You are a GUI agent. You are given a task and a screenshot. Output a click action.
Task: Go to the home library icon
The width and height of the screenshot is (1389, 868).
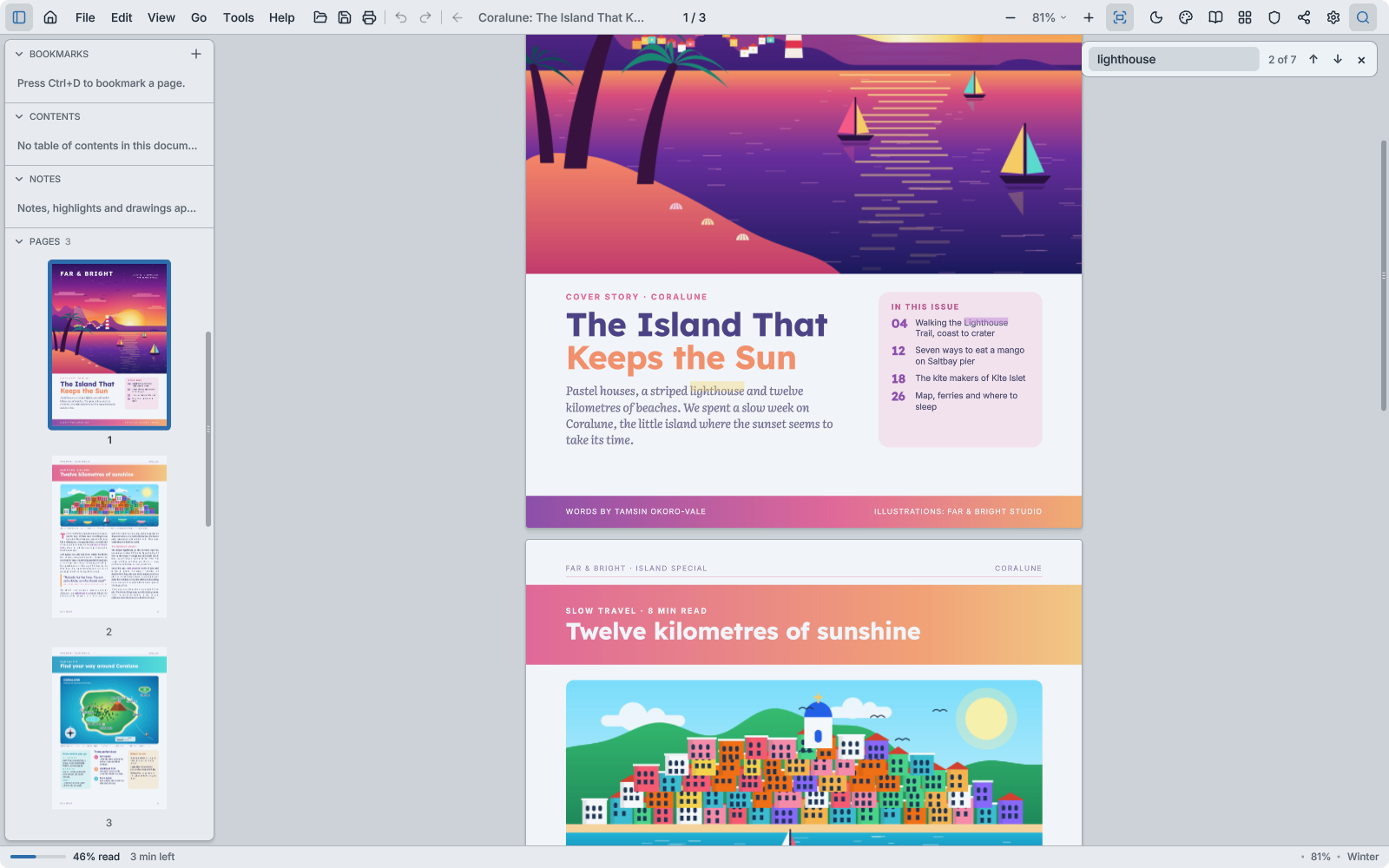(x=50, y=17)
